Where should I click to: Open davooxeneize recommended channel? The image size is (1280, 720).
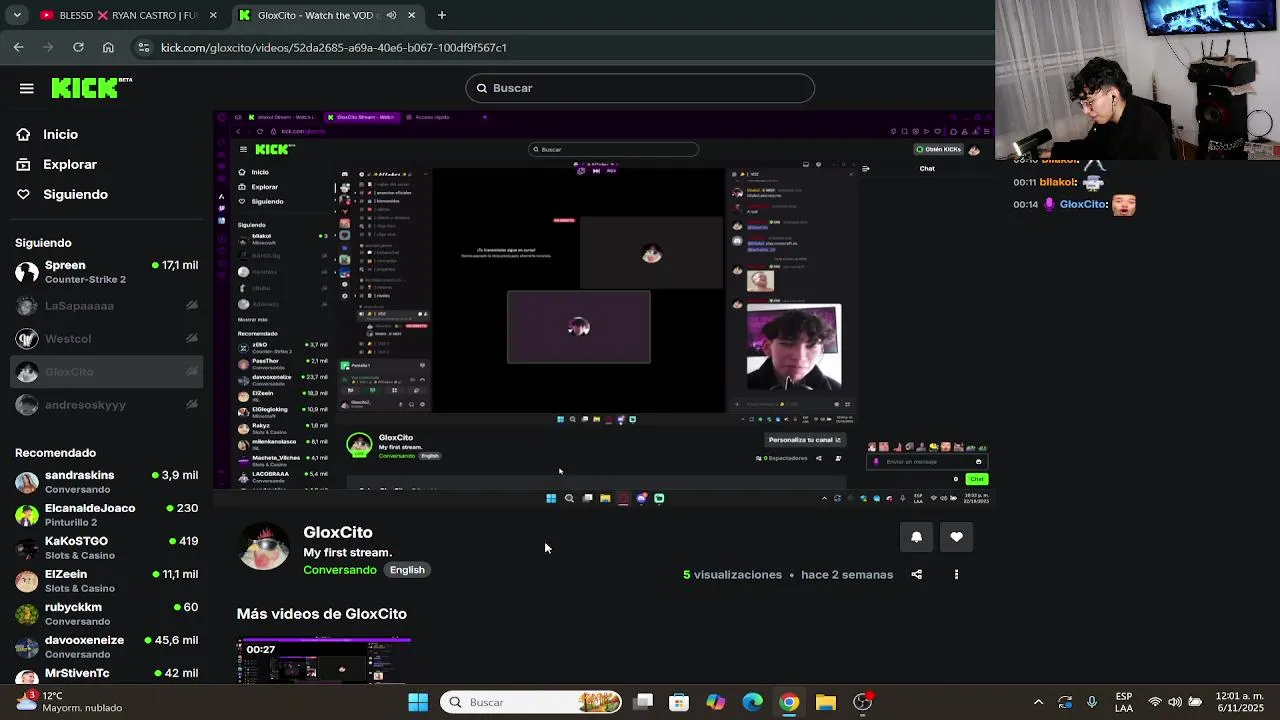coord(107,647)
